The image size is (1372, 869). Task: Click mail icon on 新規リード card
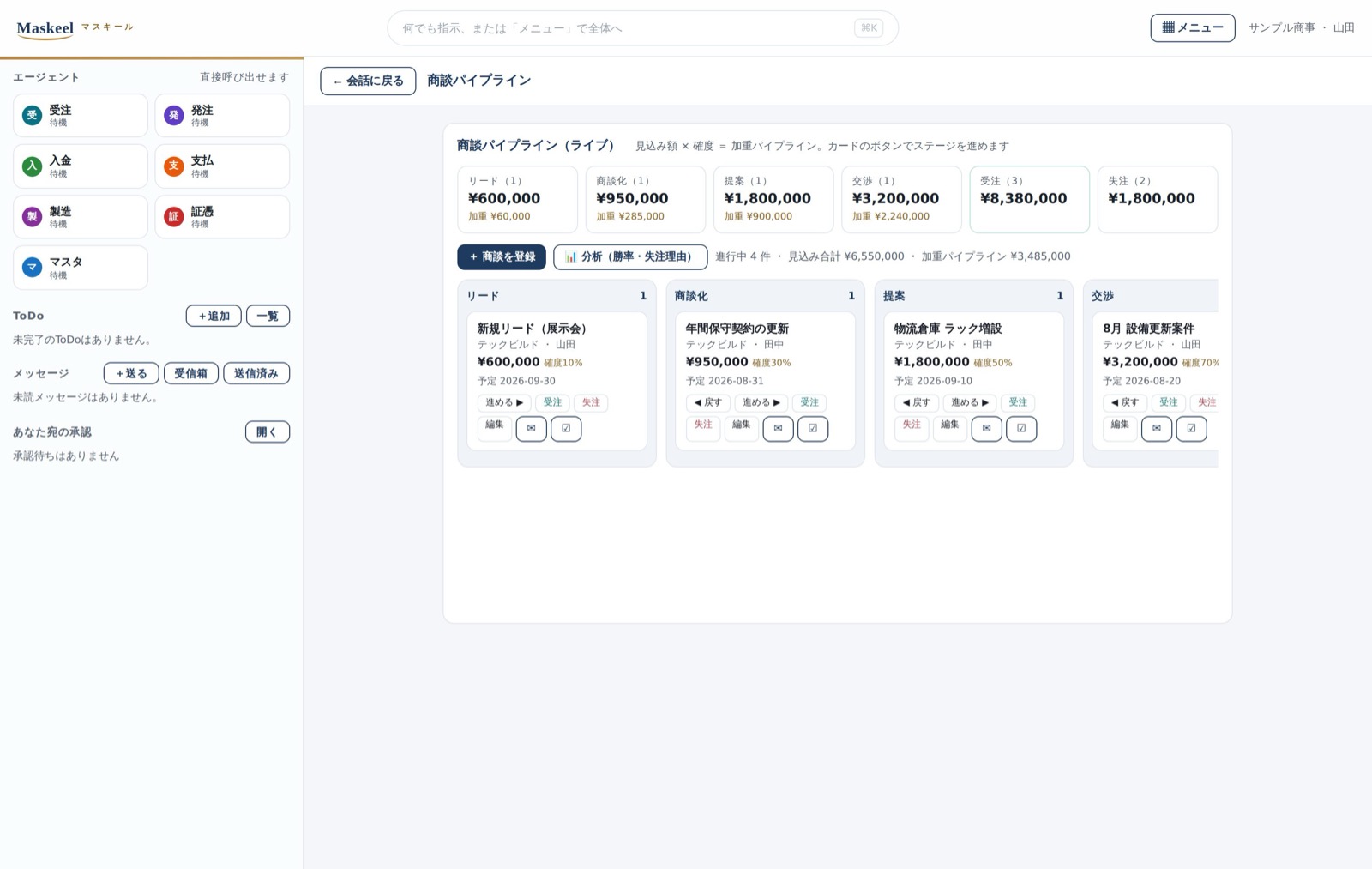coord(531,429)
